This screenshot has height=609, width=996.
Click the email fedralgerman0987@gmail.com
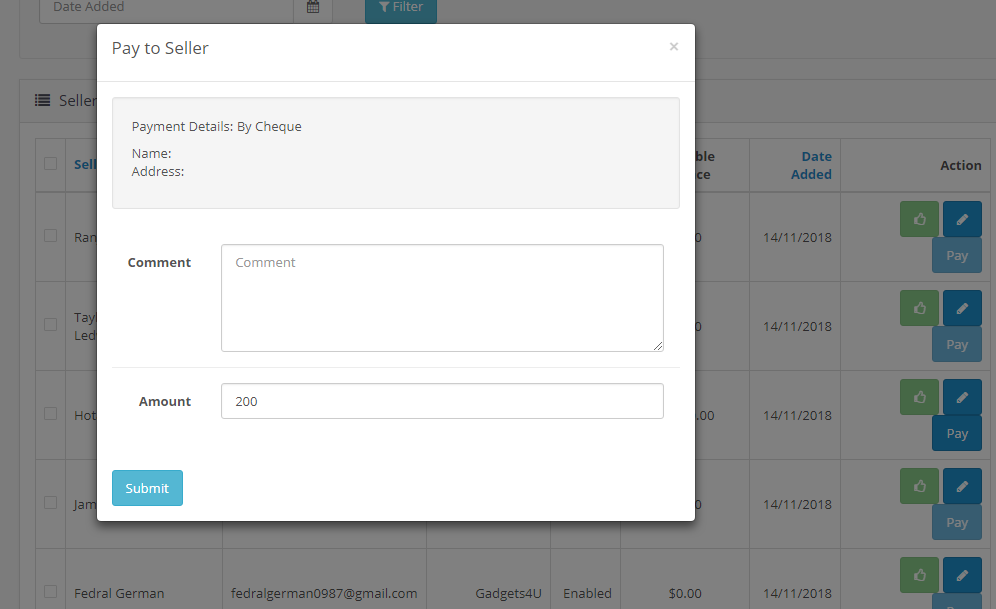[x=324, y=593]
